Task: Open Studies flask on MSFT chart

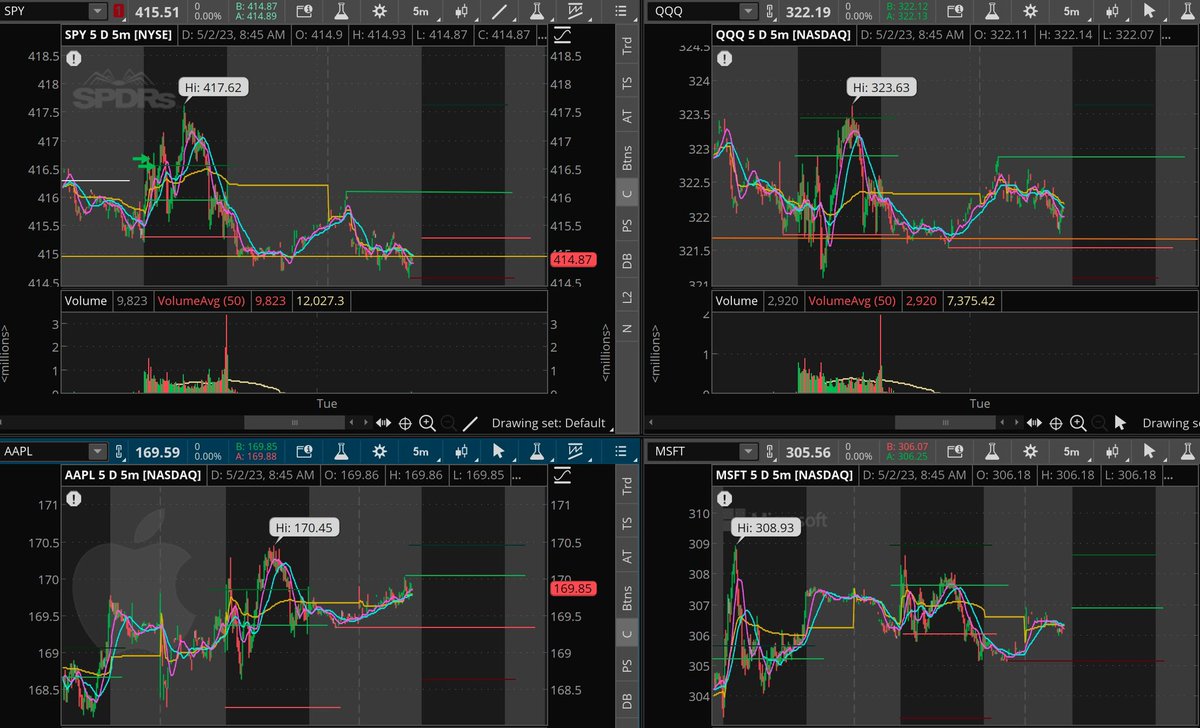Action: point(994,451)
